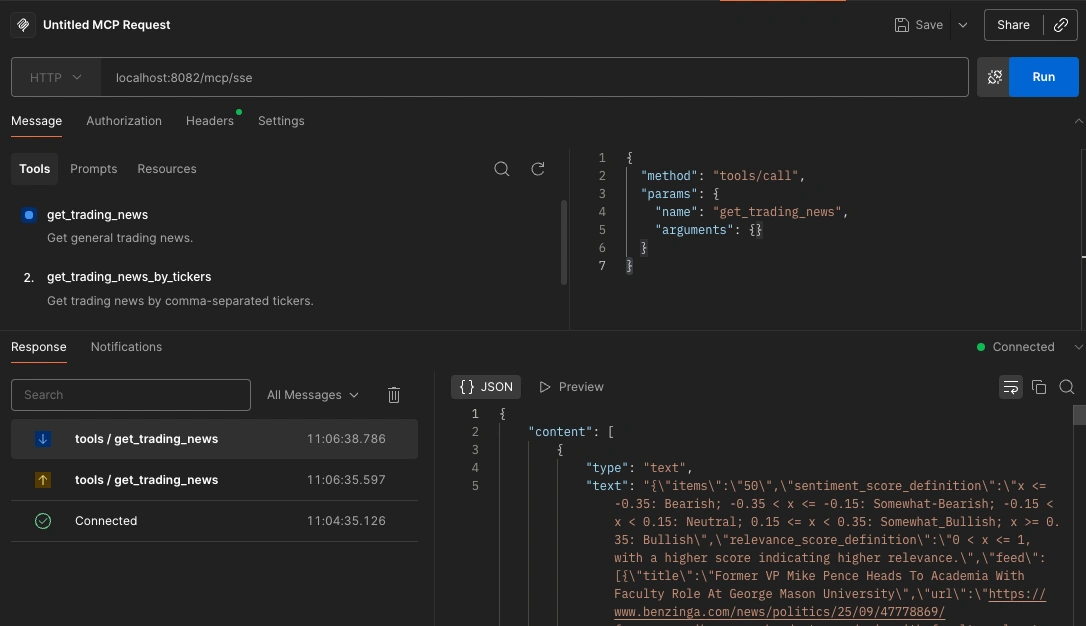Click the Share button

pos(1013,25)
